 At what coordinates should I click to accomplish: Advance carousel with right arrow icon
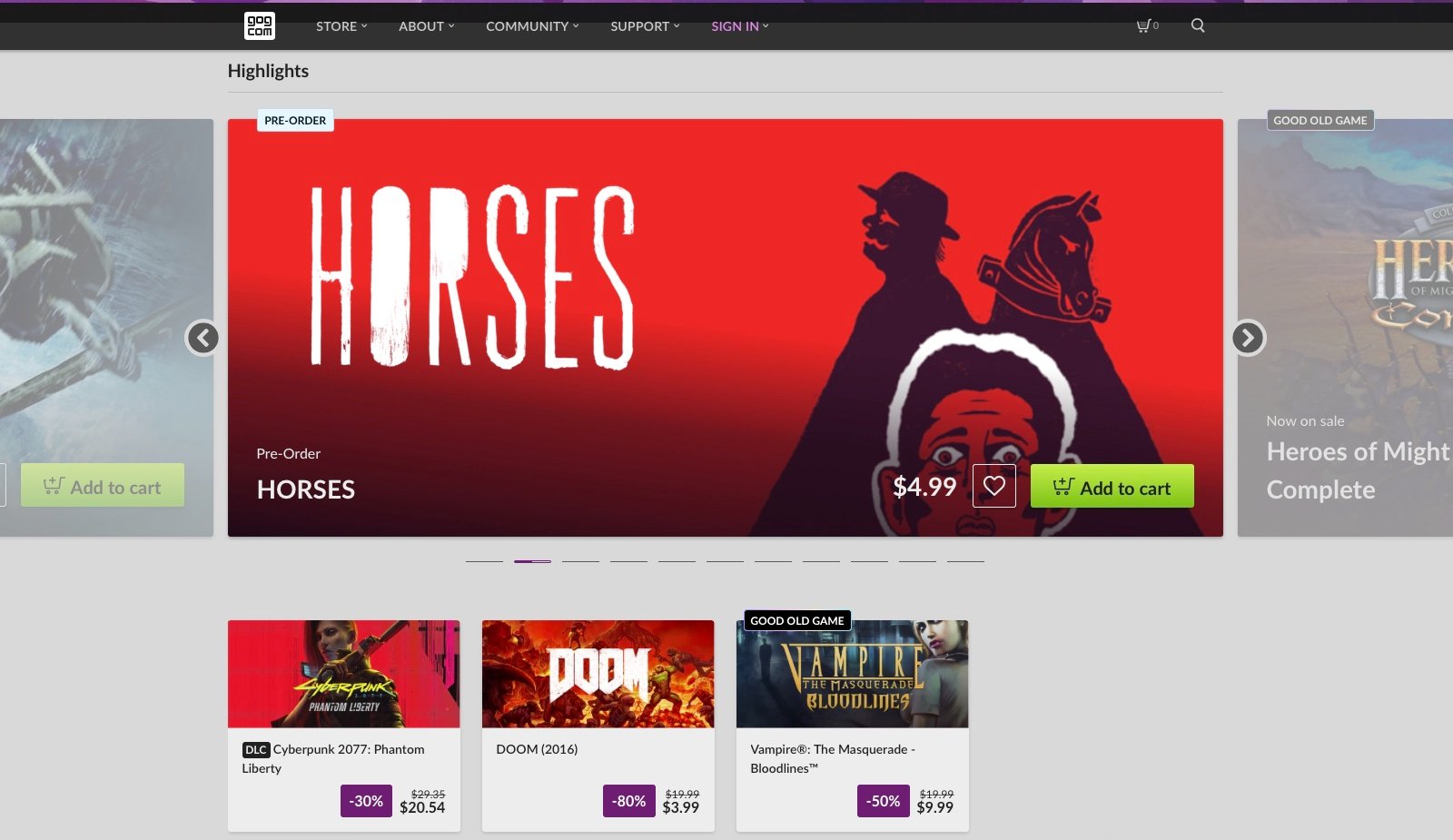point(1249,338)
